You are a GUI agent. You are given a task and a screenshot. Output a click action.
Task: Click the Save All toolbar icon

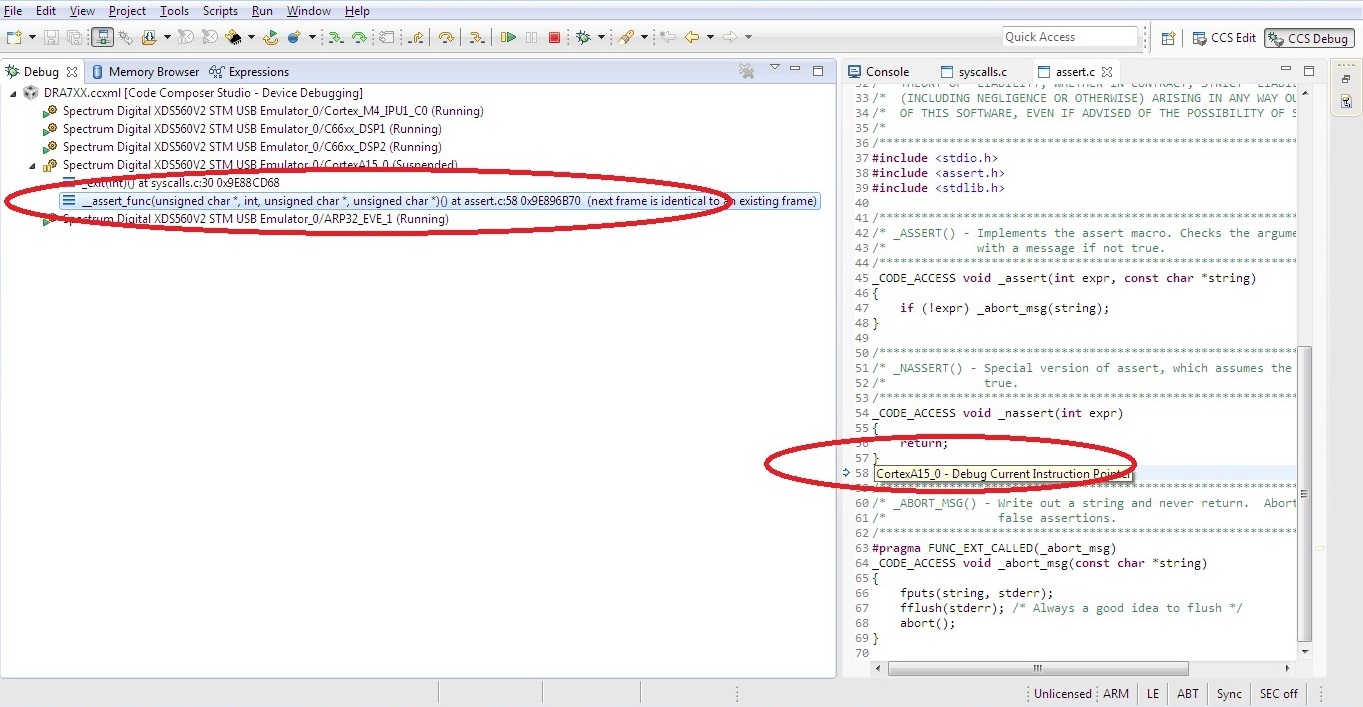click(x=75, y=38)
